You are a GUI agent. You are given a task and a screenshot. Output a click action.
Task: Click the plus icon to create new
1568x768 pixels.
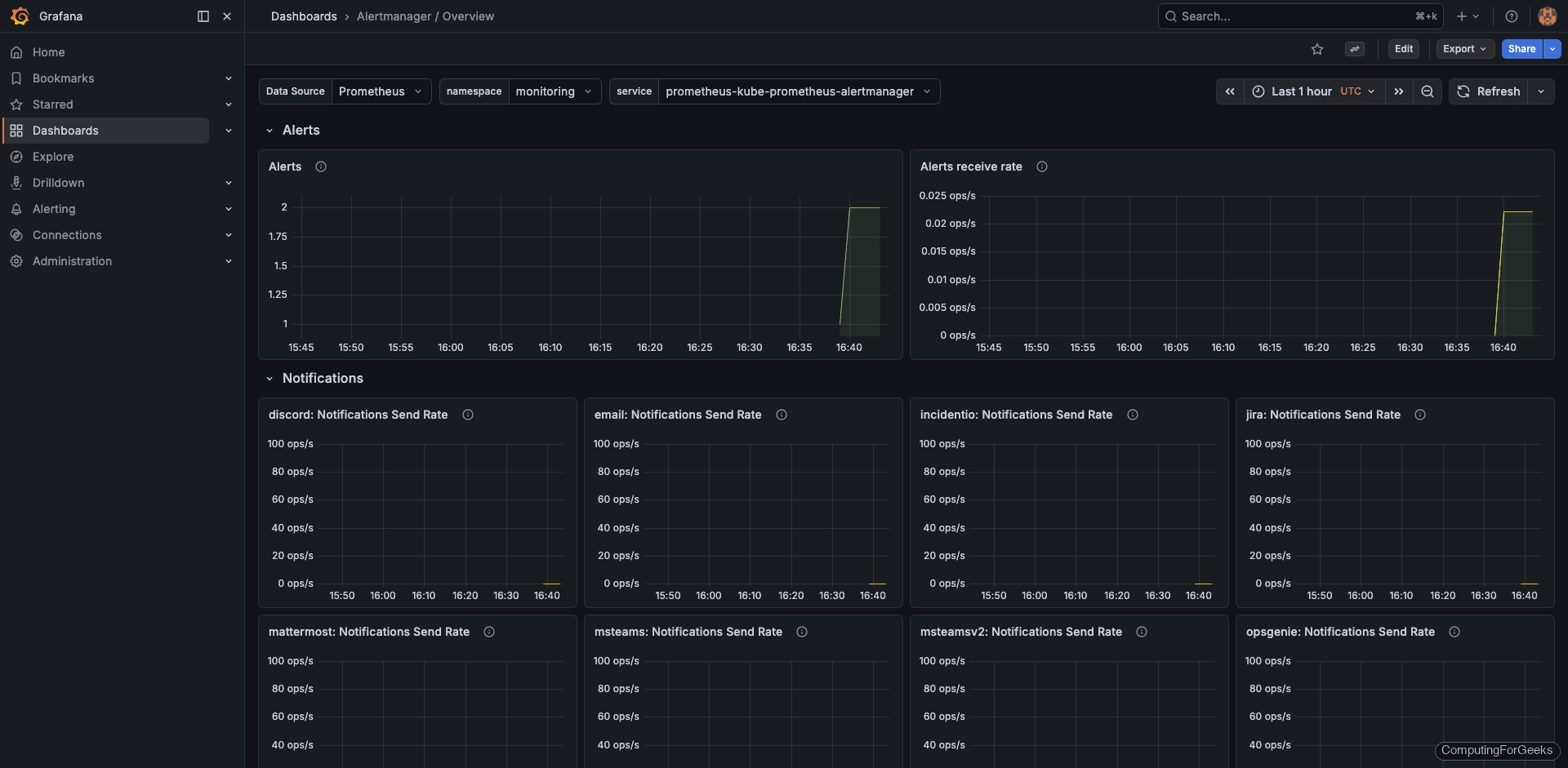(1461, 16)
